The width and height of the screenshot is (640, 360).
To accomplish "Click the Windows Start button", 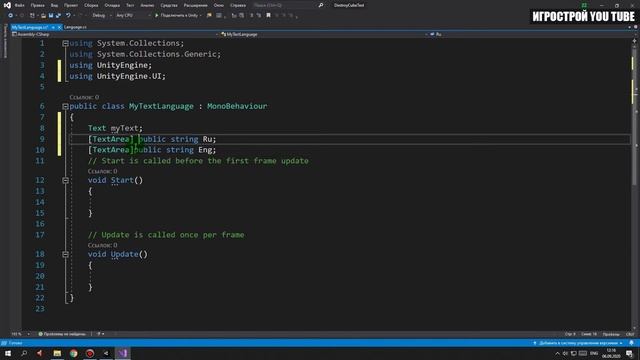I will coord(8,353).
